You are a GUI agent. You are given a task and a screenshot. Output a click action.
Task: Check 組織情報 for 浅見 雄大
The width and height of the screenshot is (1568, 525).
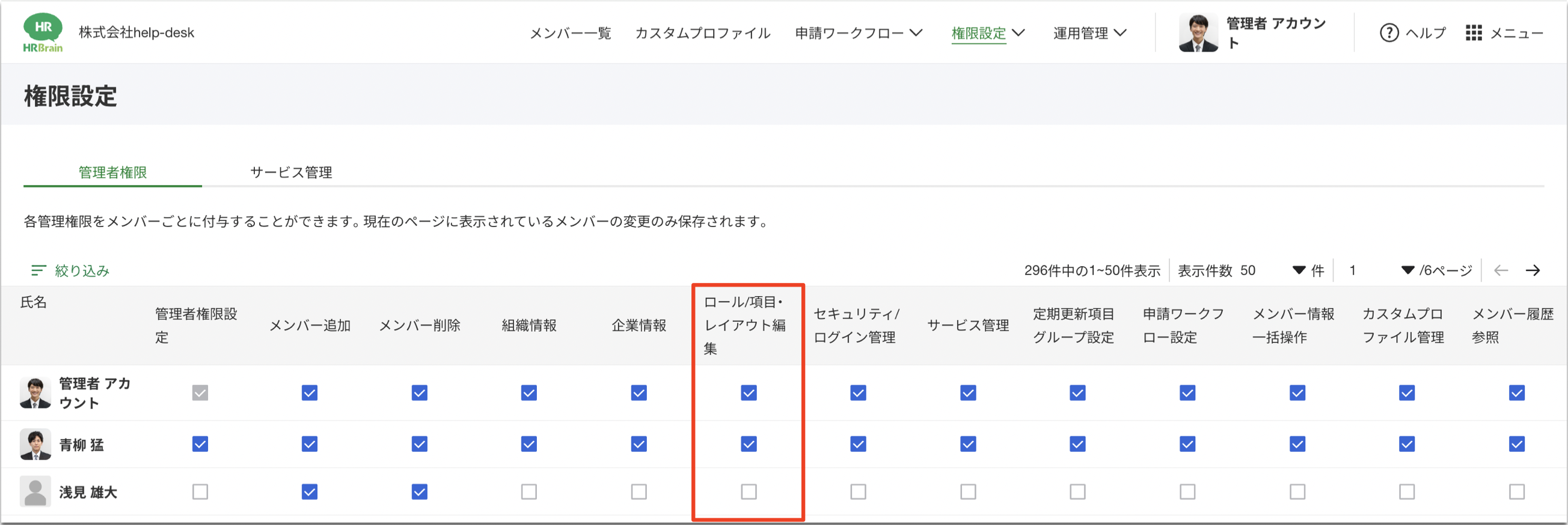click(x=528, y=491)
